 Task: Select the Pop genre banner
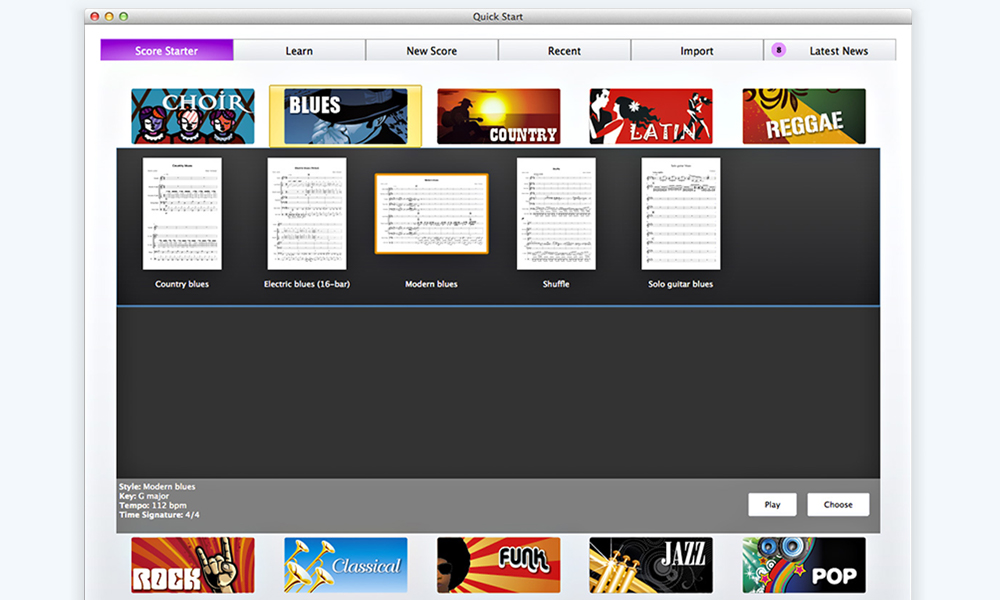coord(804,565)
